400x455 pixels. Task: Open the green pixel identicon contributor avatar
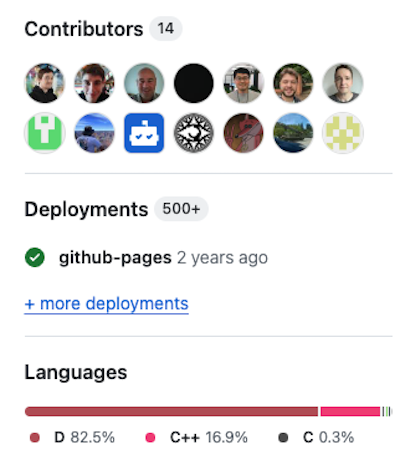[x=45, y=133]
